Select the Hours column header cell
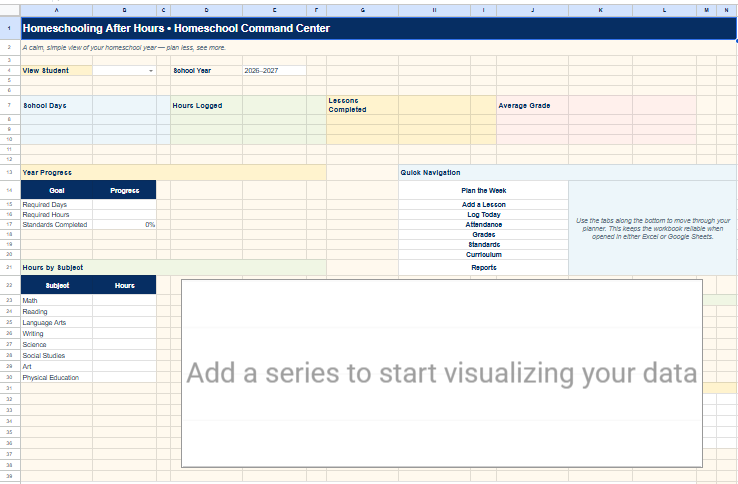This screenshot has height=484, width=738. (124, 285)
